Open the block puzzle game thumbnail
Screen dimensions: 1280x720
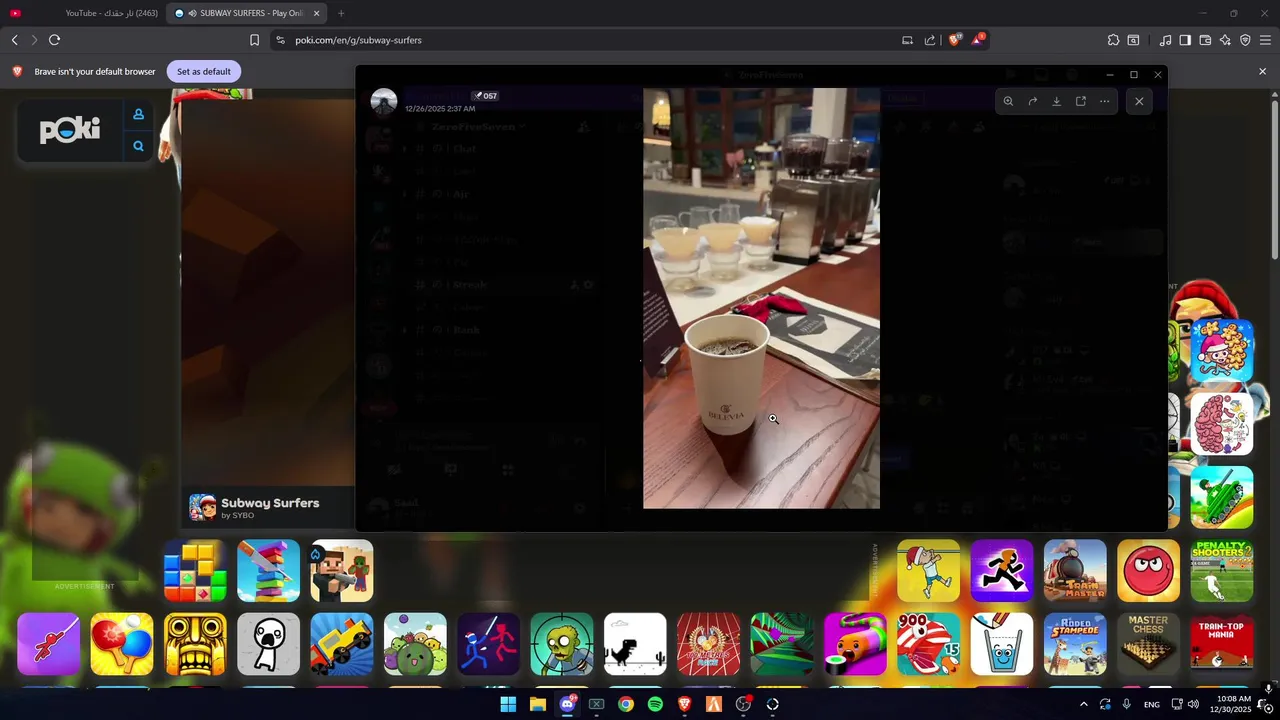click(195, 571)
